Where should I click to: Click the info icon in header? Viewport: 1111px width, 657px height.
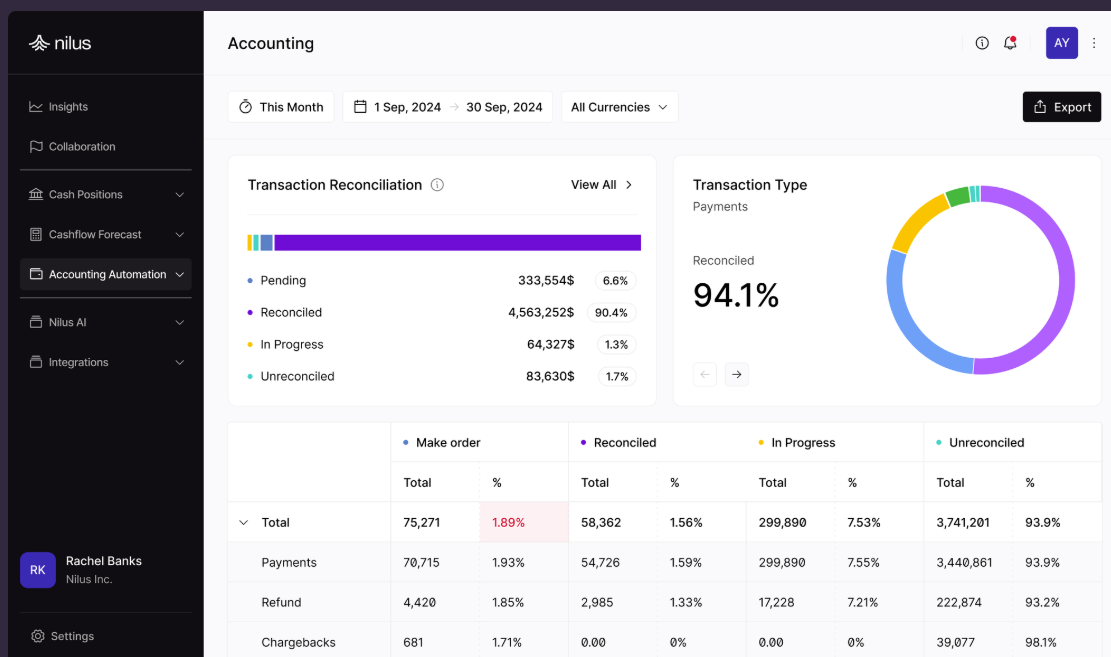tap(982, 43)
